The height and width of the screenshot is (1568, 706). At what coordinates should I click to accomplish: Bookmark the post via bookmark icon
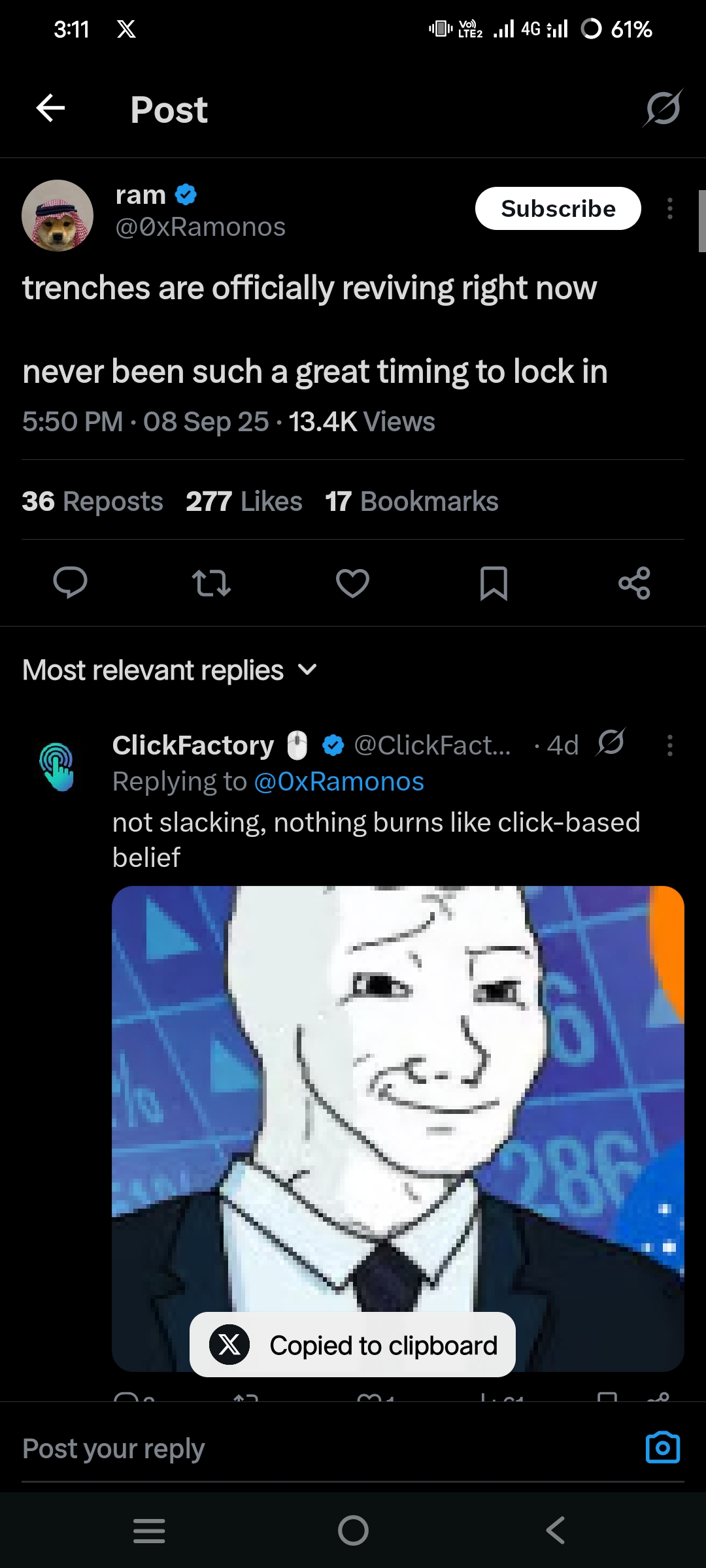coord(494,583)
